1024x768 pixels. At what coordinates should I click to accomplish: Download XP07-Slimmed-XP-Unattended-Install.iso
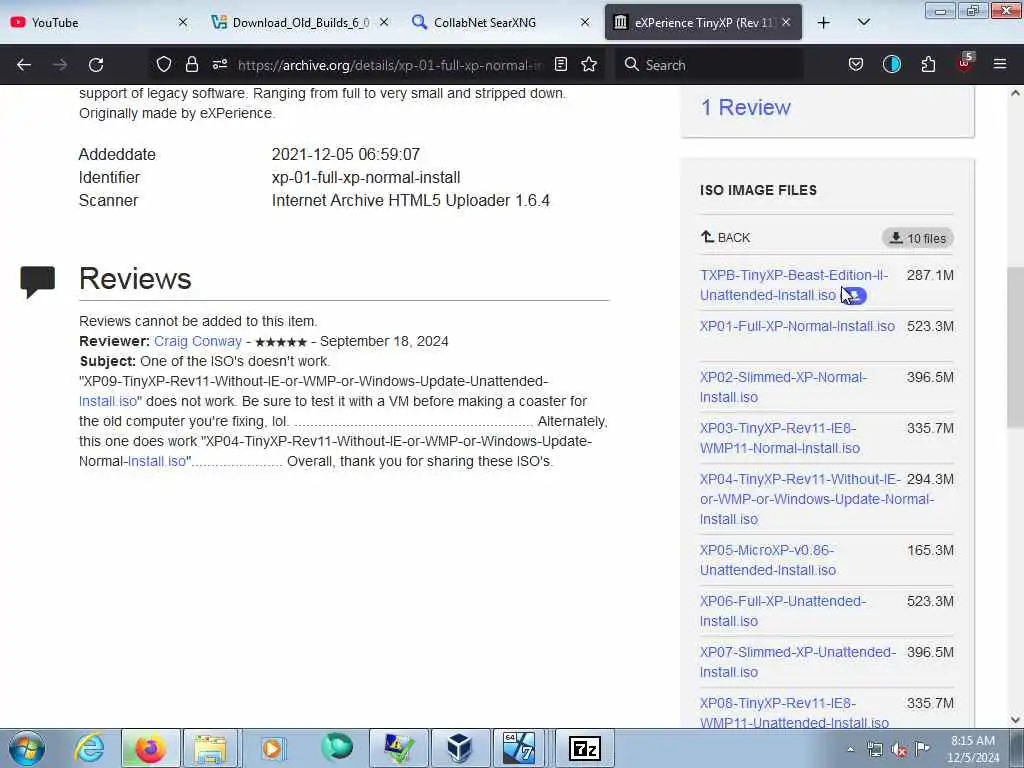tap(797, 662)
